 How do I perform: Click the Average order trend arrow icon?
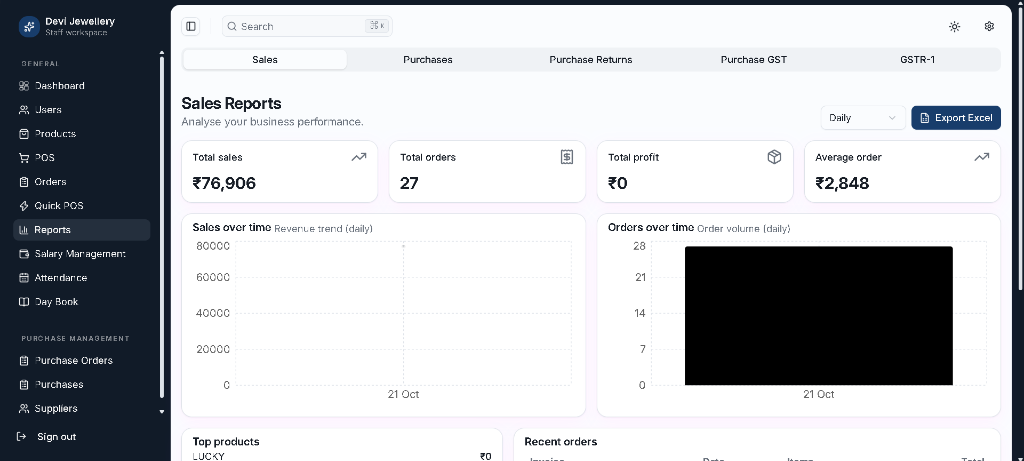point(982,157)
